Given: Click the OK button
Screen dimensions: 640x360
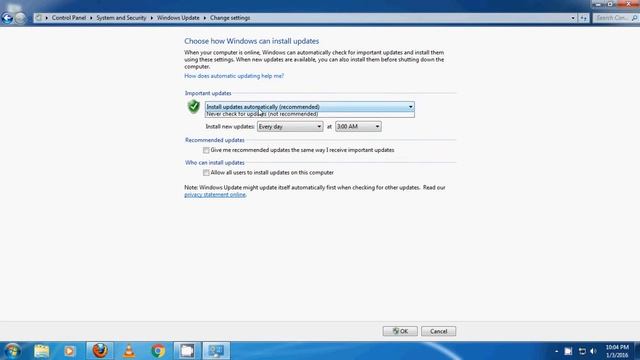Looking at the screenshot, I should (x=400, y=331).
